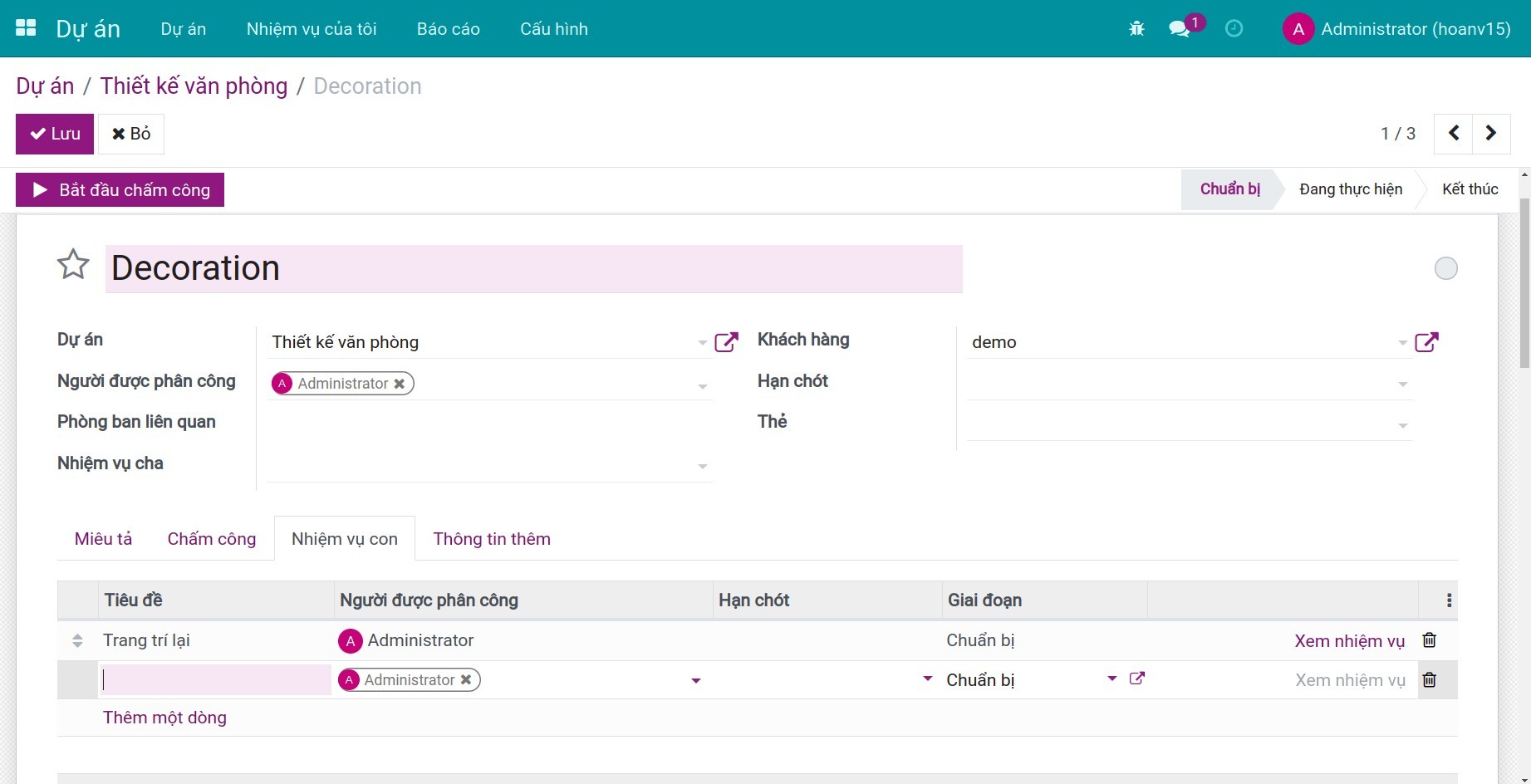Open the activities clock icon
The image size is (1531, 784).
tap(1234, 29)
